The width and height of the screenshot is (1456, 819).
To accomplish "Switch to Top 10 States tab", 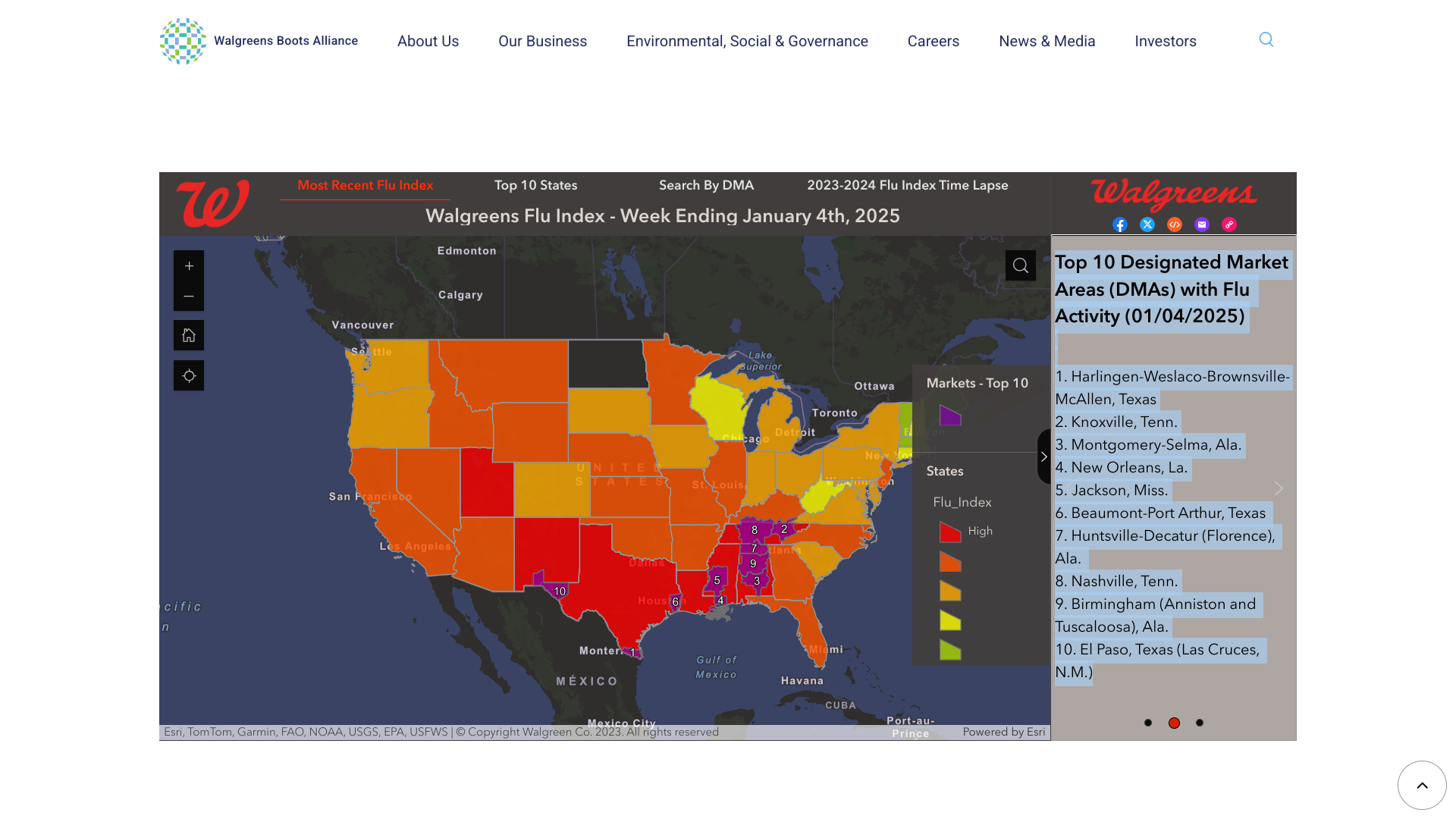I will (535, 185).
